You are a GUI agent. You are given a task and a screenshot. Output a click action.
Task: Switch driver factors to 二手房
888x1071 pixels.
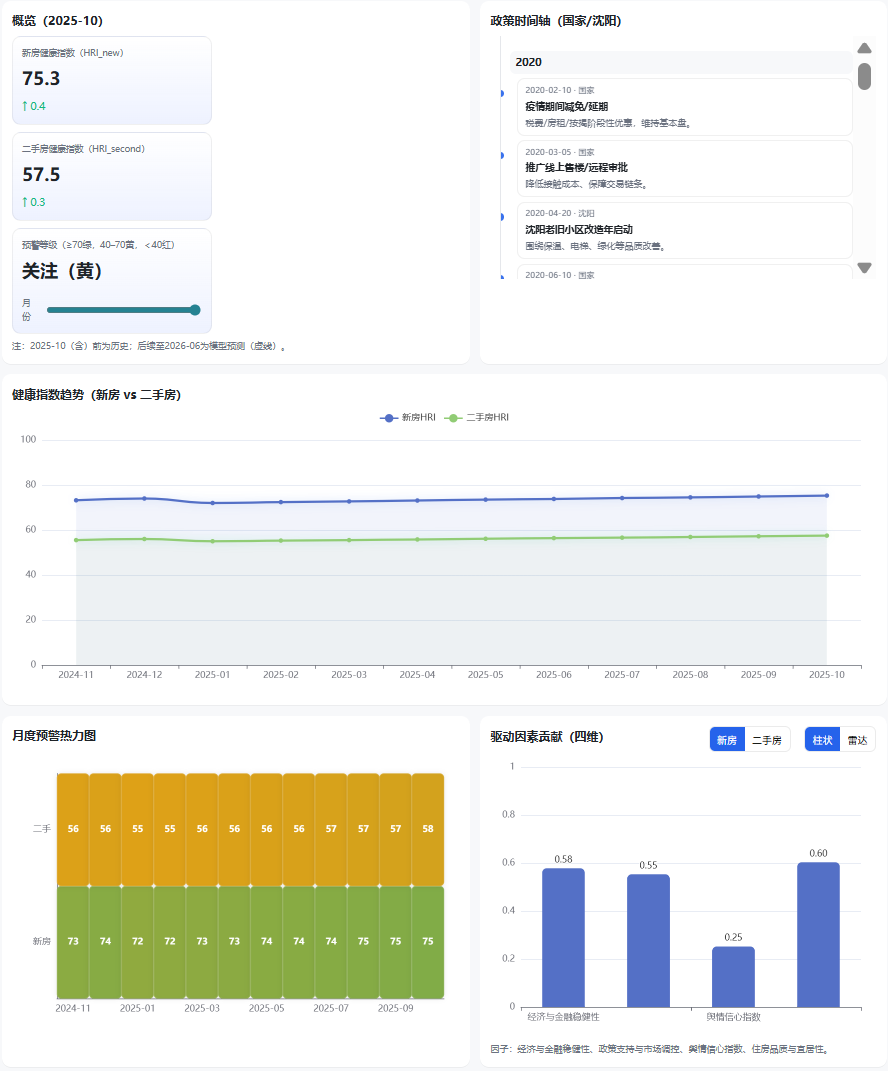point(766,740)
